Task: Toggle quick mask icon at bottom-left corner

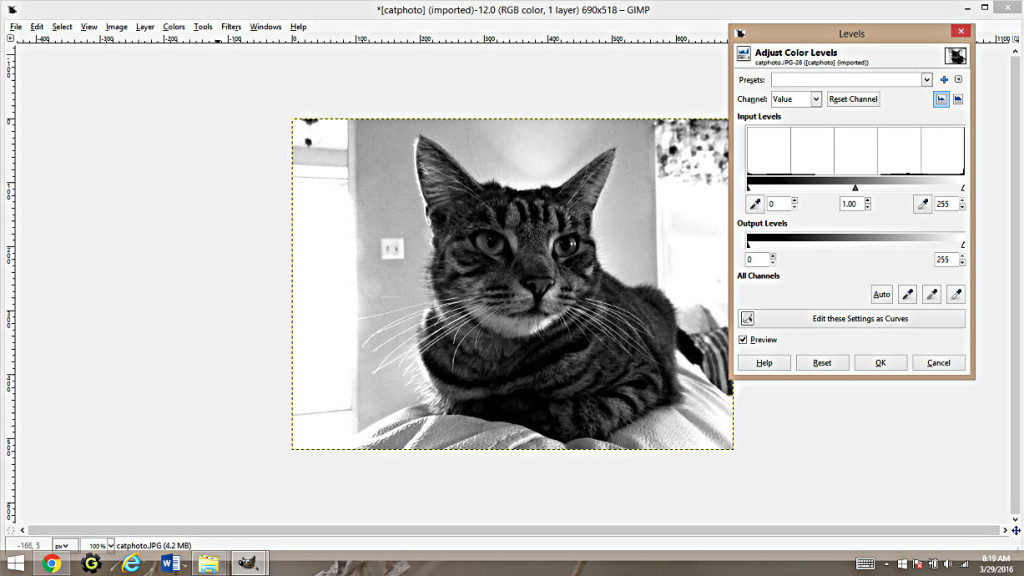Action: 10,530
